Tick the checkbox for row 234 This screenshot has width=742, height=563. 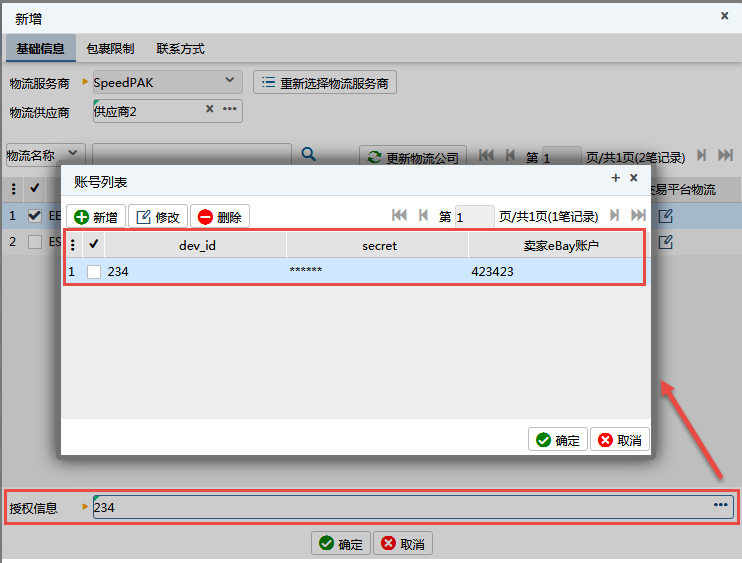pyautogui.click(x=94, y=272)
